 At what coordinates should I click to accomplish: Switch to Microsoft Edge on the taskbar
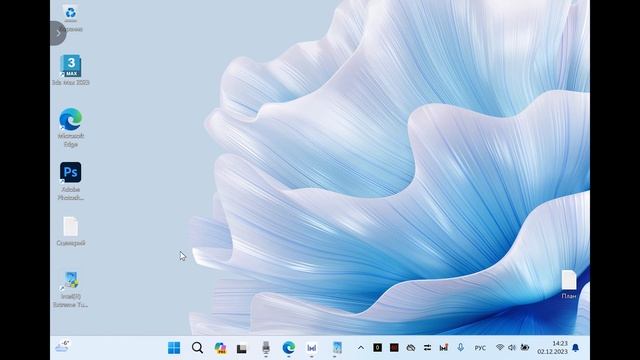(289, 348)
